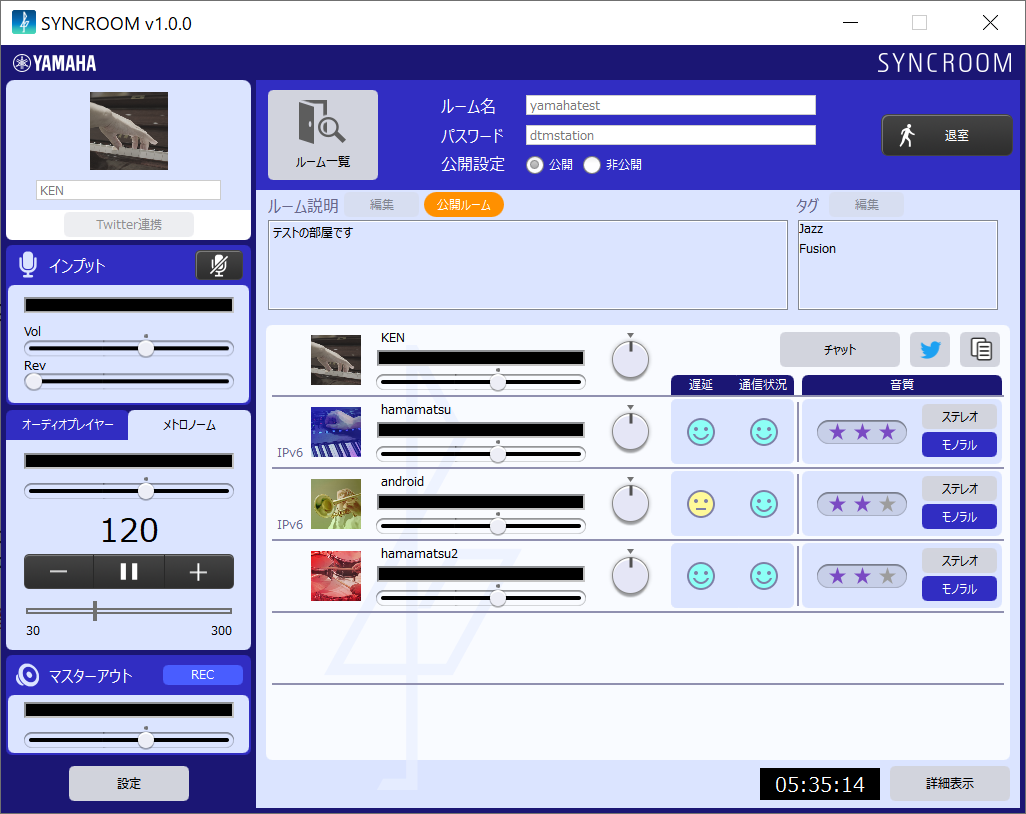Adjust hamamatsu2's volume slider

[481, 598]
